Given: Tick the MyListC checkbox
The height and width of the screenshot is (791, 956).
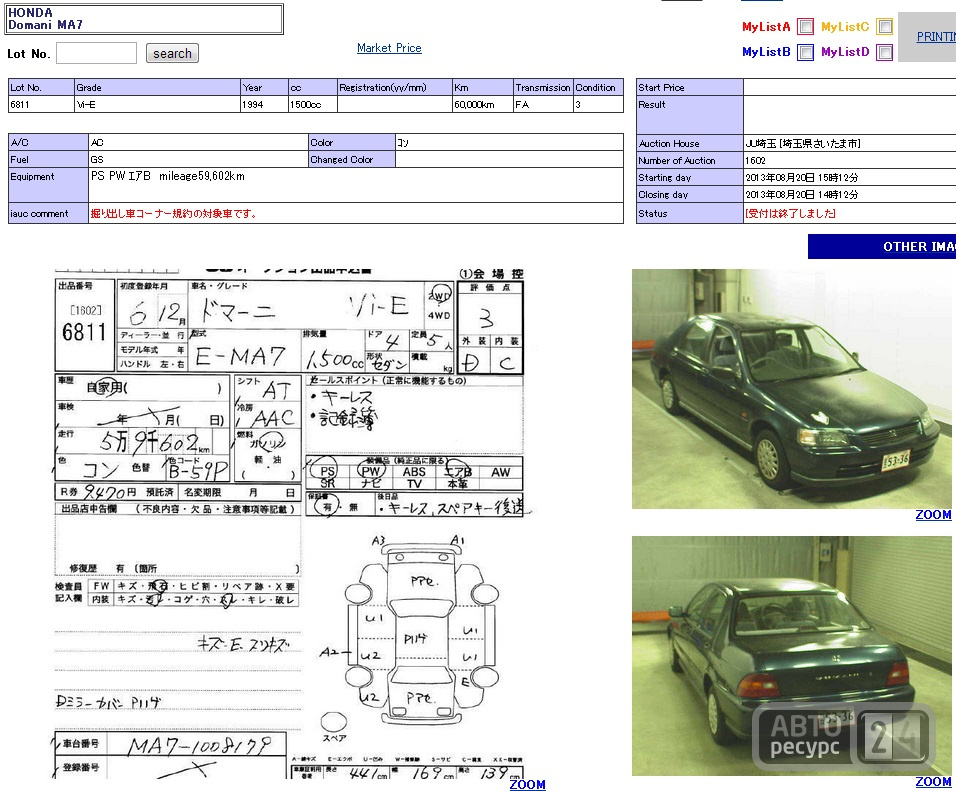Looking at the screenshot, I should pos(885,26).
